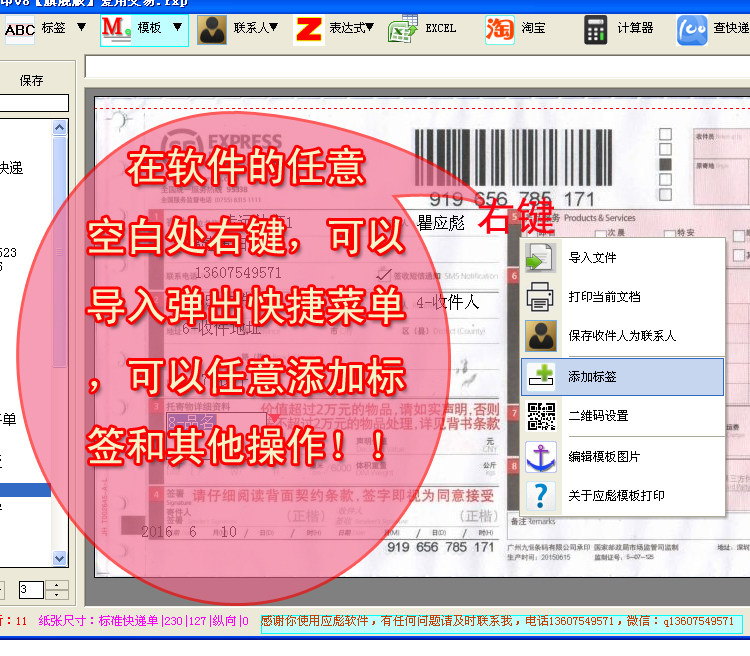This screenshot has height=656, width=750.
Task: Click the 淘宝 toolbar label
Action: 533,28
